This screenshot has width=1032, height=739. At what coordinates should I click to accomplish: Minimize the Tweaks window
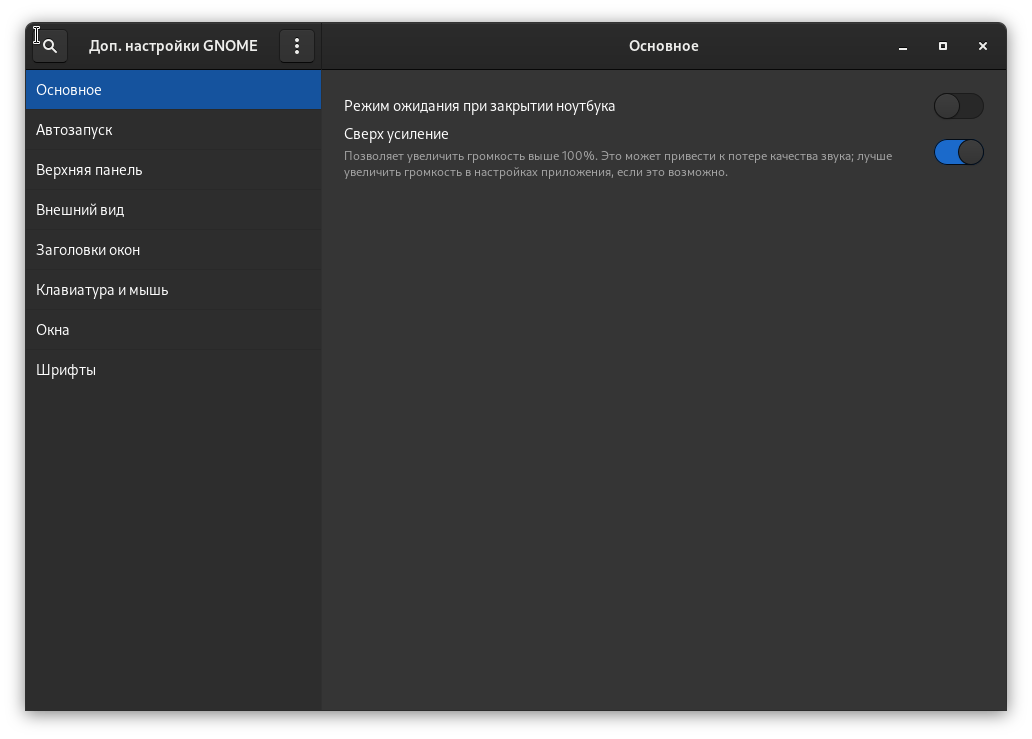coord(903,46)
